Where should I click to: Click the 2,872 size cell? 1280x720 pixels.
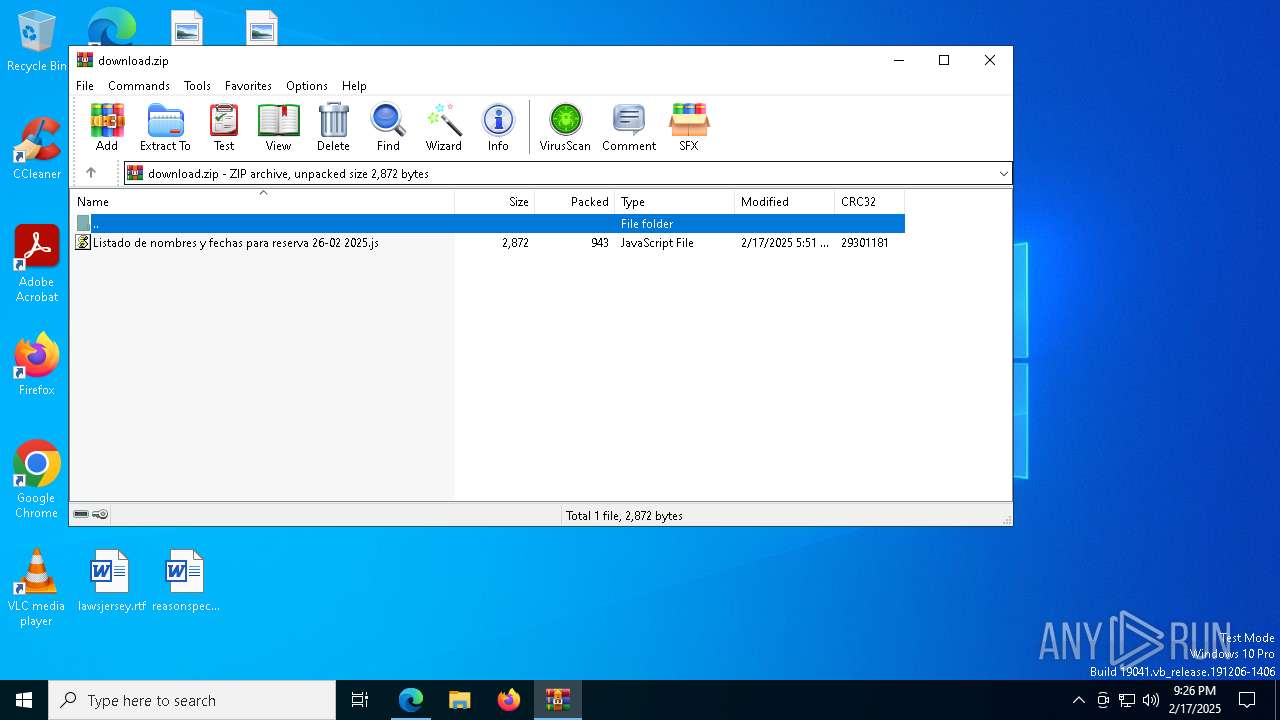tap(515, 243)
